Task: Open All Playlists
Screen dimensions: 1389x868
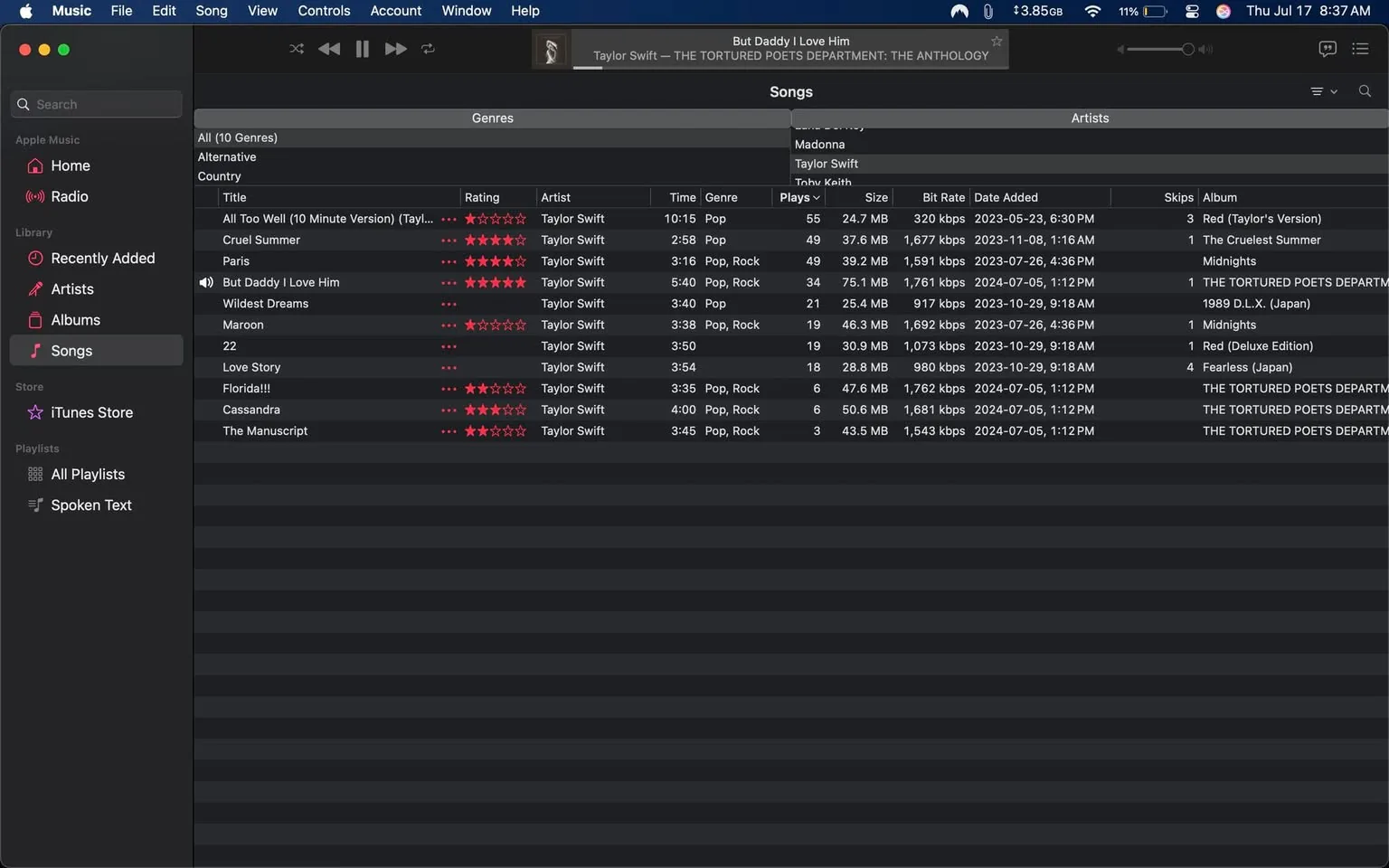Action: 88,474
